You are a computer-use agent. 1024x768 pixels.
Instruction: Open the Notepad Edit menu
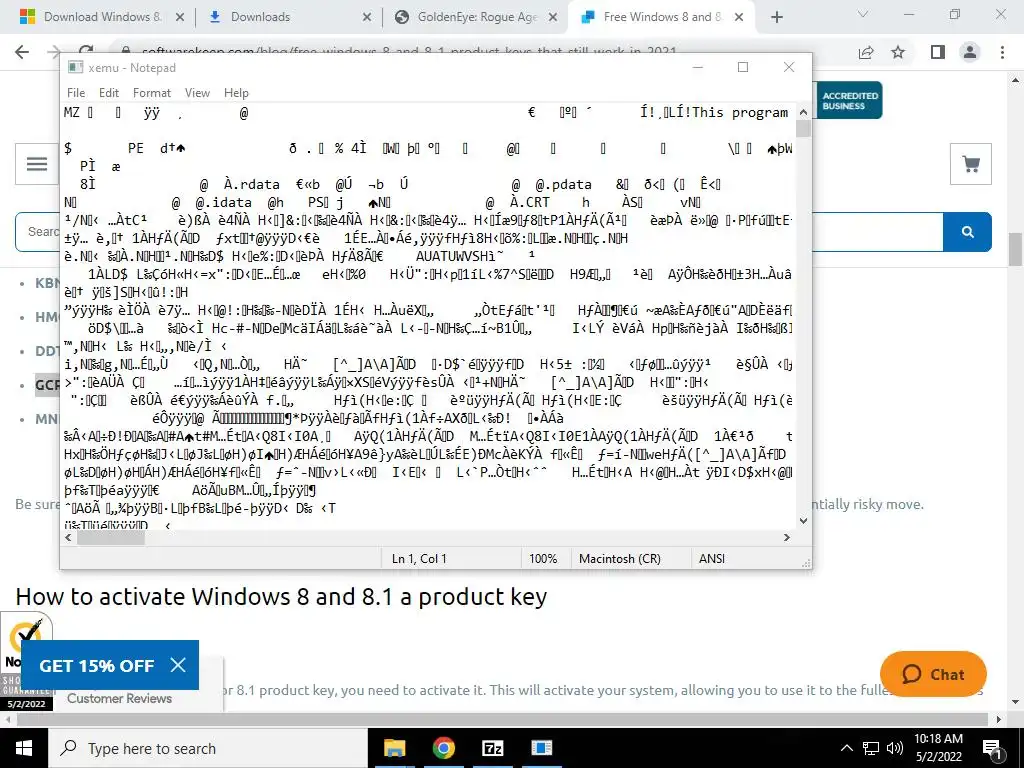108,93
